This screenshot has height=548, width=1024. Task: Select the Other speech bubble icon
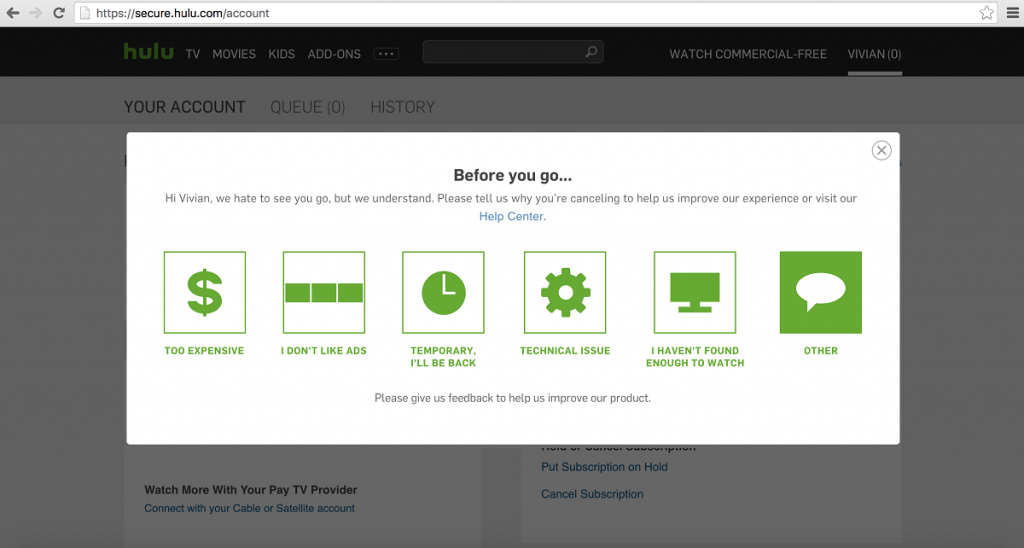pos(821,293)
